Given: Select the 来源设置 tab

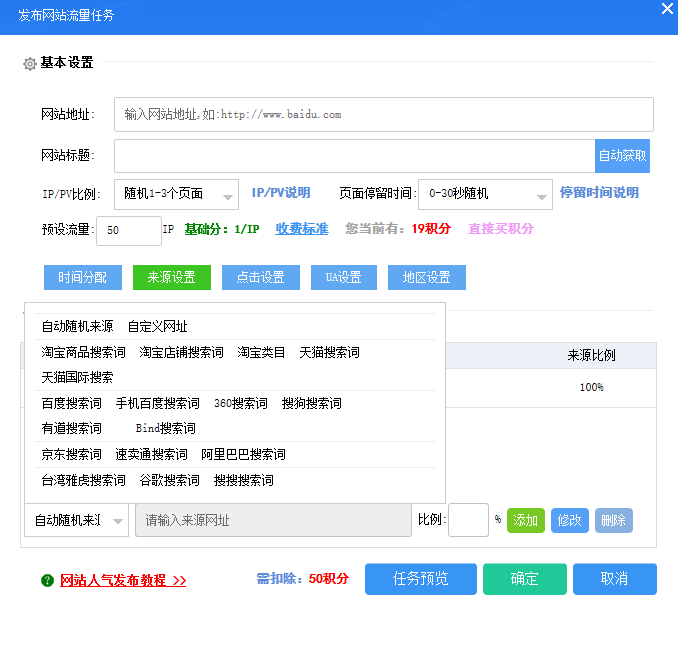Looking at the screenshot, I should click(172, 277).
